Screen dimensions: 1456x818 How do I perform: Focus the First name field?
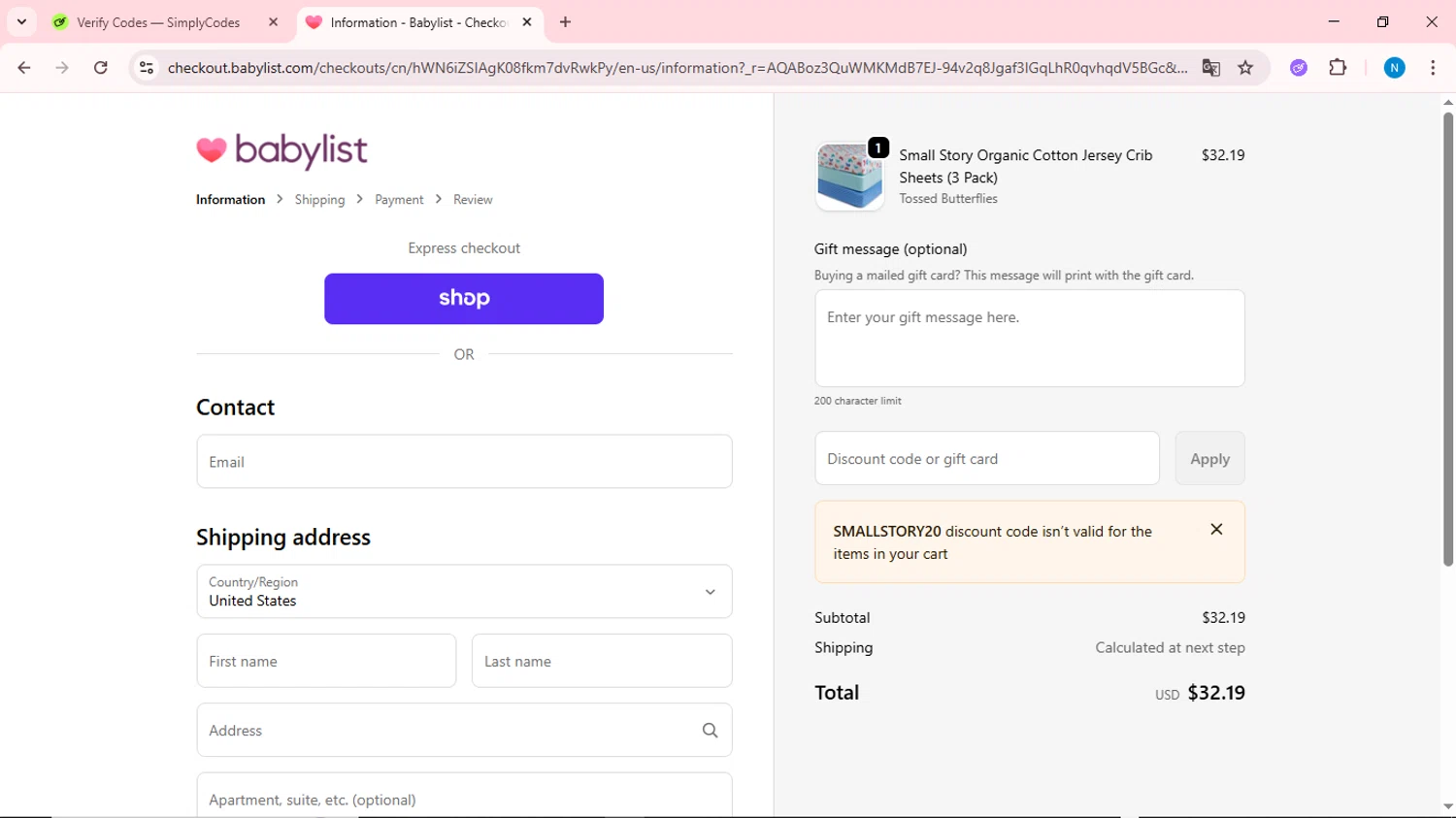click(x=326, y=661)
